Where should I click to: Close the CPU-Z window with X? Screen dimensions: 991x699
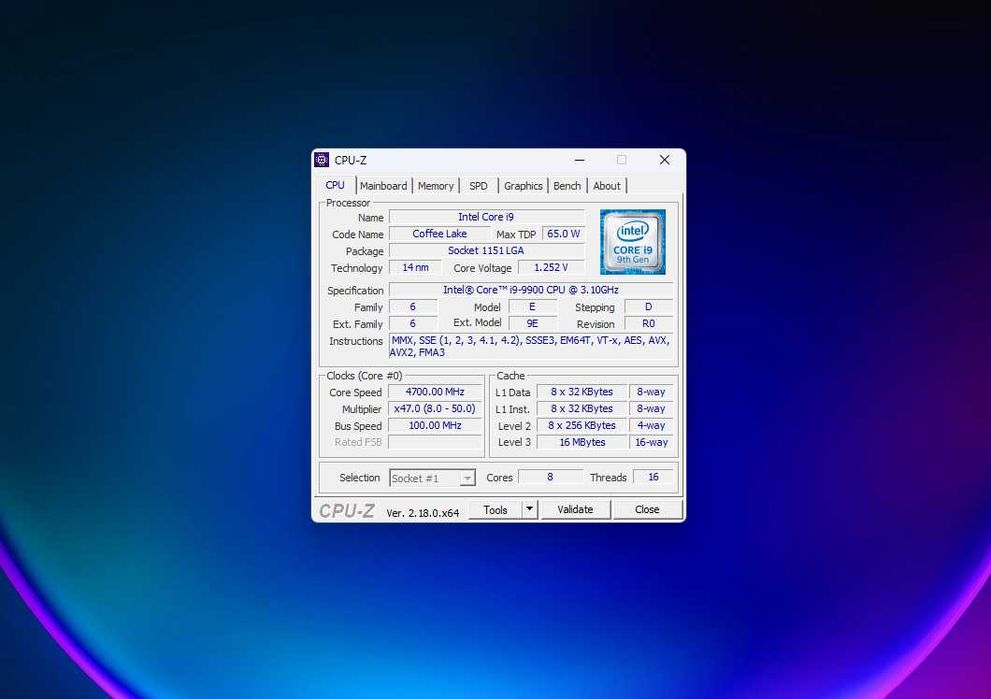pyautogui.click(x=664, y=160)
